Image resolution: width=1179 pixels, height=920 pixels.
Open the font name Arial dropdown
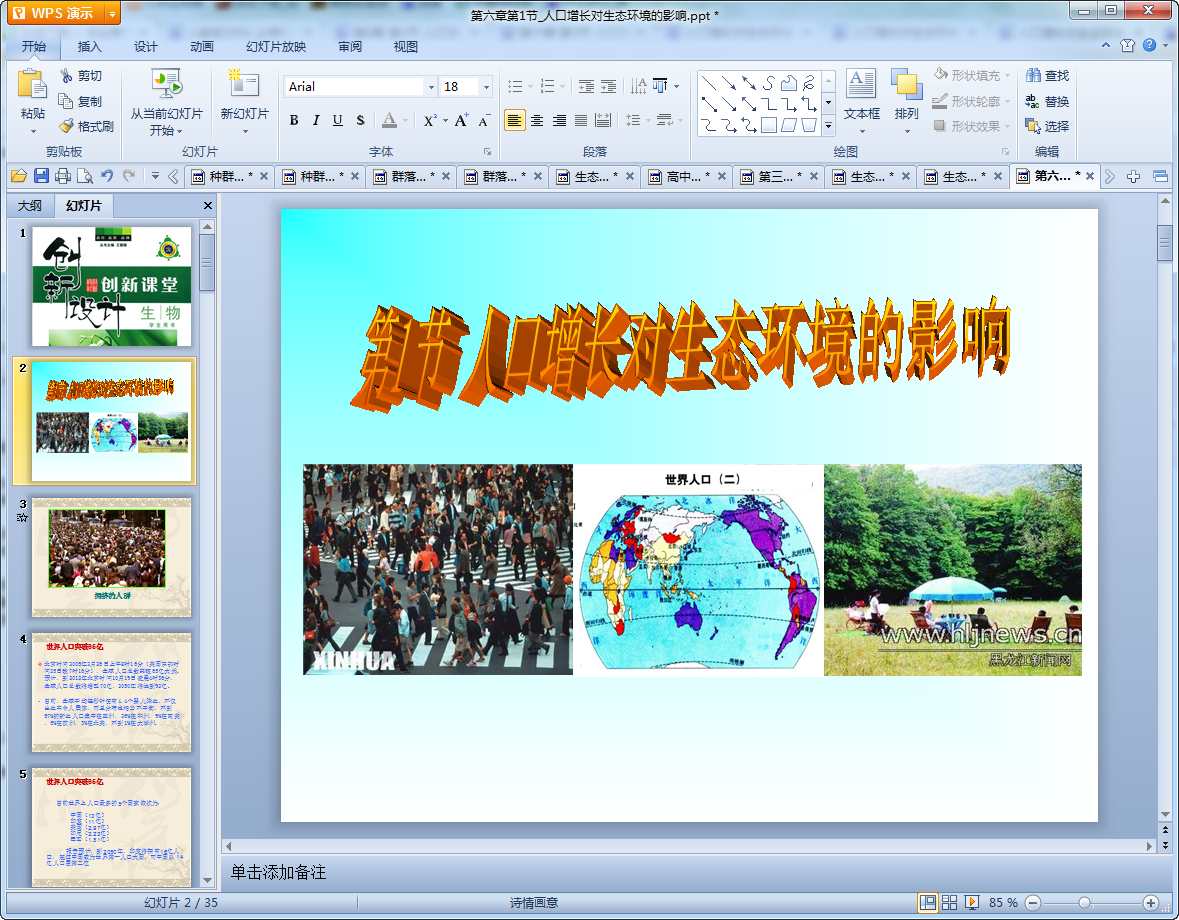(x=431, y=87)
